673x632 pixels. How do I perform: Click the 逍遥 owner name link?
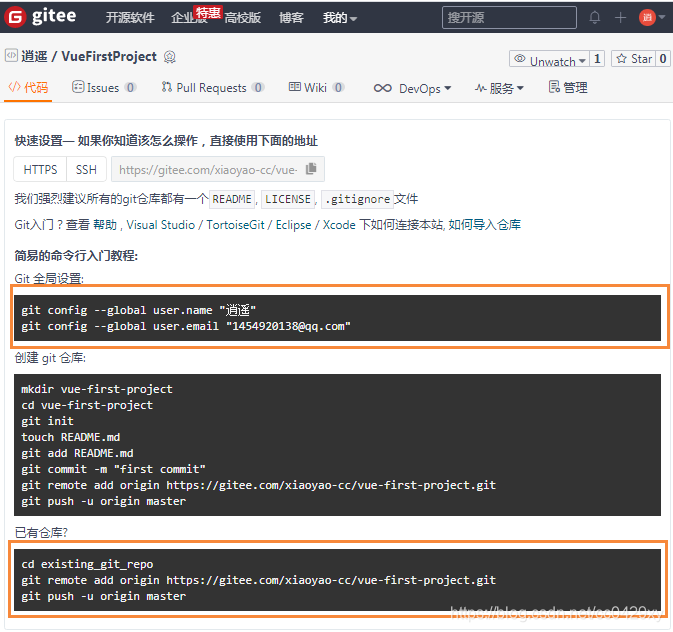point(34,56)
